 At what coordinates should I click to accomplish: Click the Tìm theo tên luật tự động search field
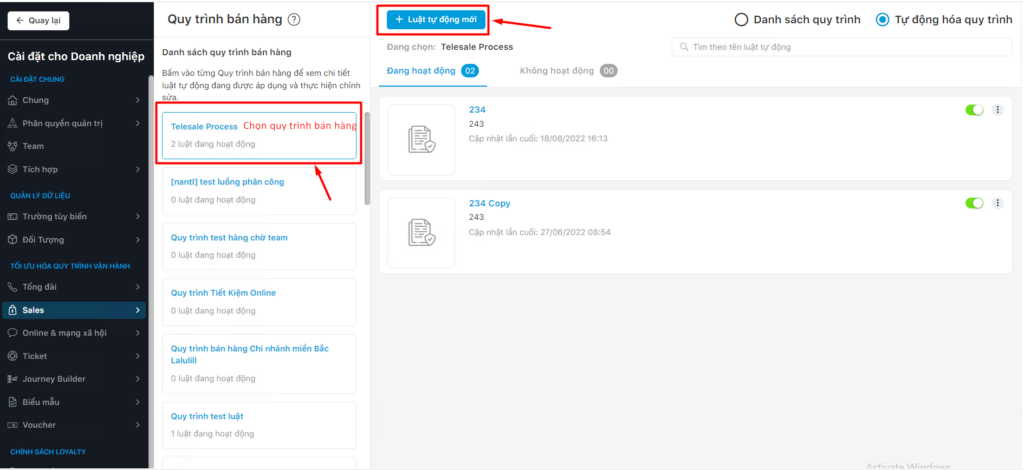point(842,47)
